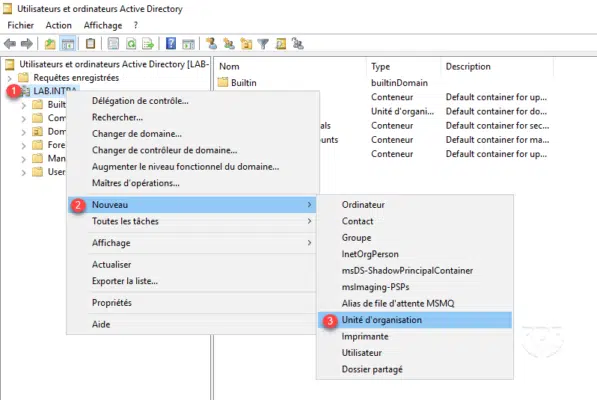Viewport: 597px width, 400px height.
Task: Toggle the Show/Hide console tree icon
Action: click(x=68, y=44)
